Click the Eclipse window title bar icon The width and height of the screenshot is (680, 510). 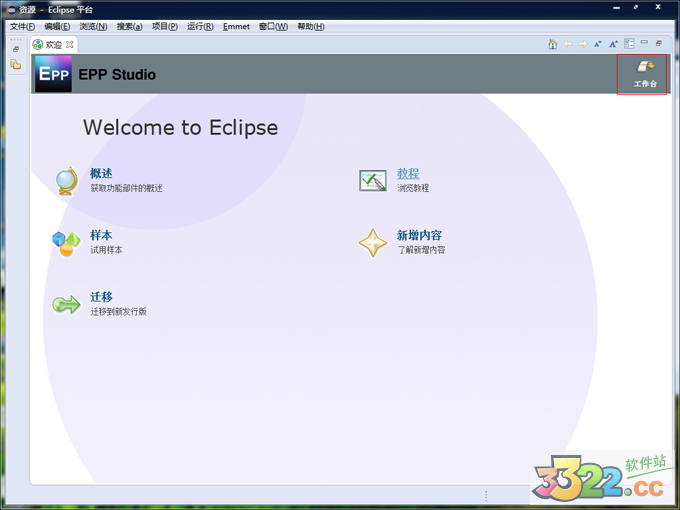[11, 10]
